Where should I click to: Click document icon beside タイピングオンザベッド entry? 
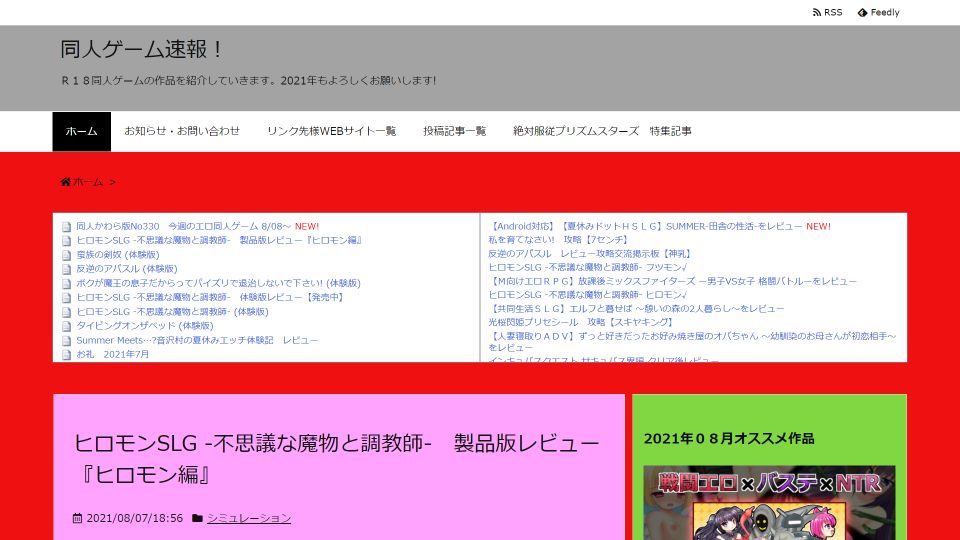click(67, 326)
